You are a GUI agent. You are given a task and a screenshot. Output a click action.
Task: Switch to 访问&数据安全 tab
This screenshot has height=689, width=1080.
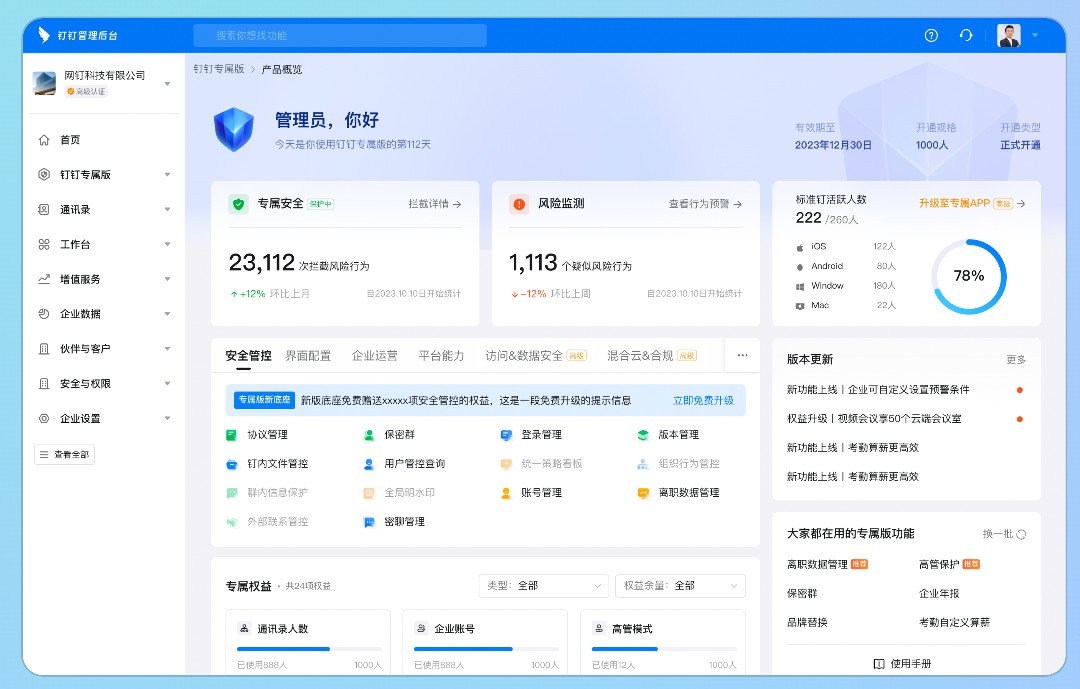(535, 356)
